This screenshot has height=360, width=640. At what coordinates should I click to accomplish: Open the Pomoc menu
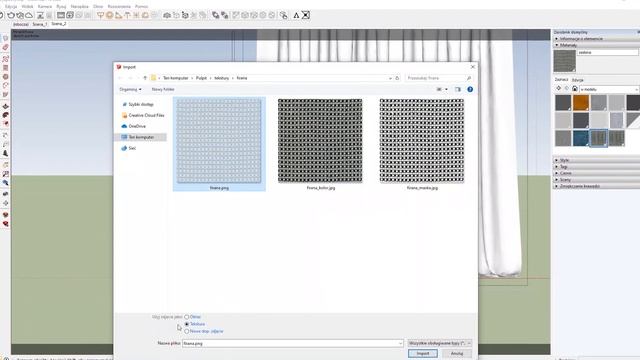coord(141,7)
